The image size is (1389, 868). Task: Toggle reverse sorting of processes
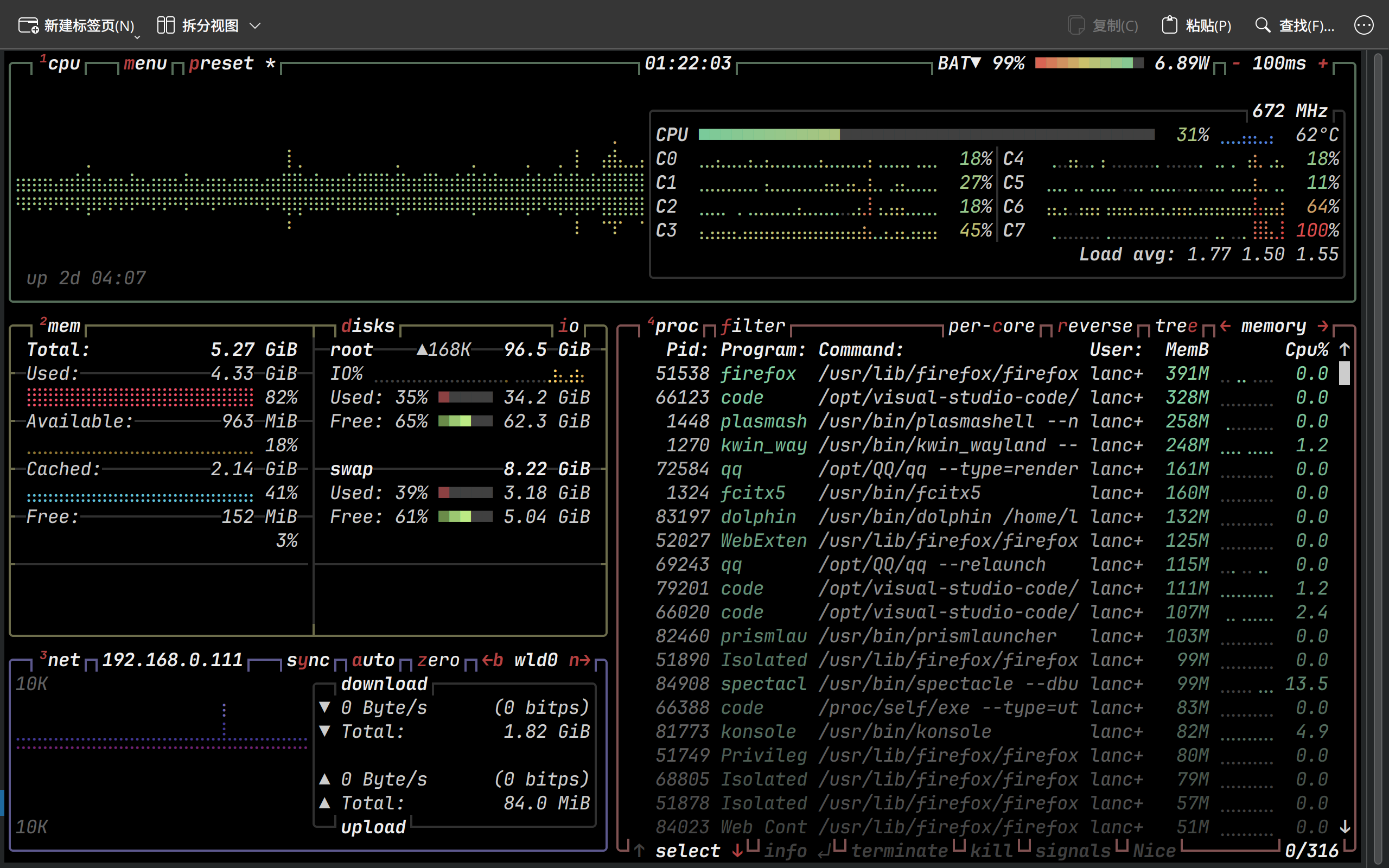click(x=1094, y=326)
